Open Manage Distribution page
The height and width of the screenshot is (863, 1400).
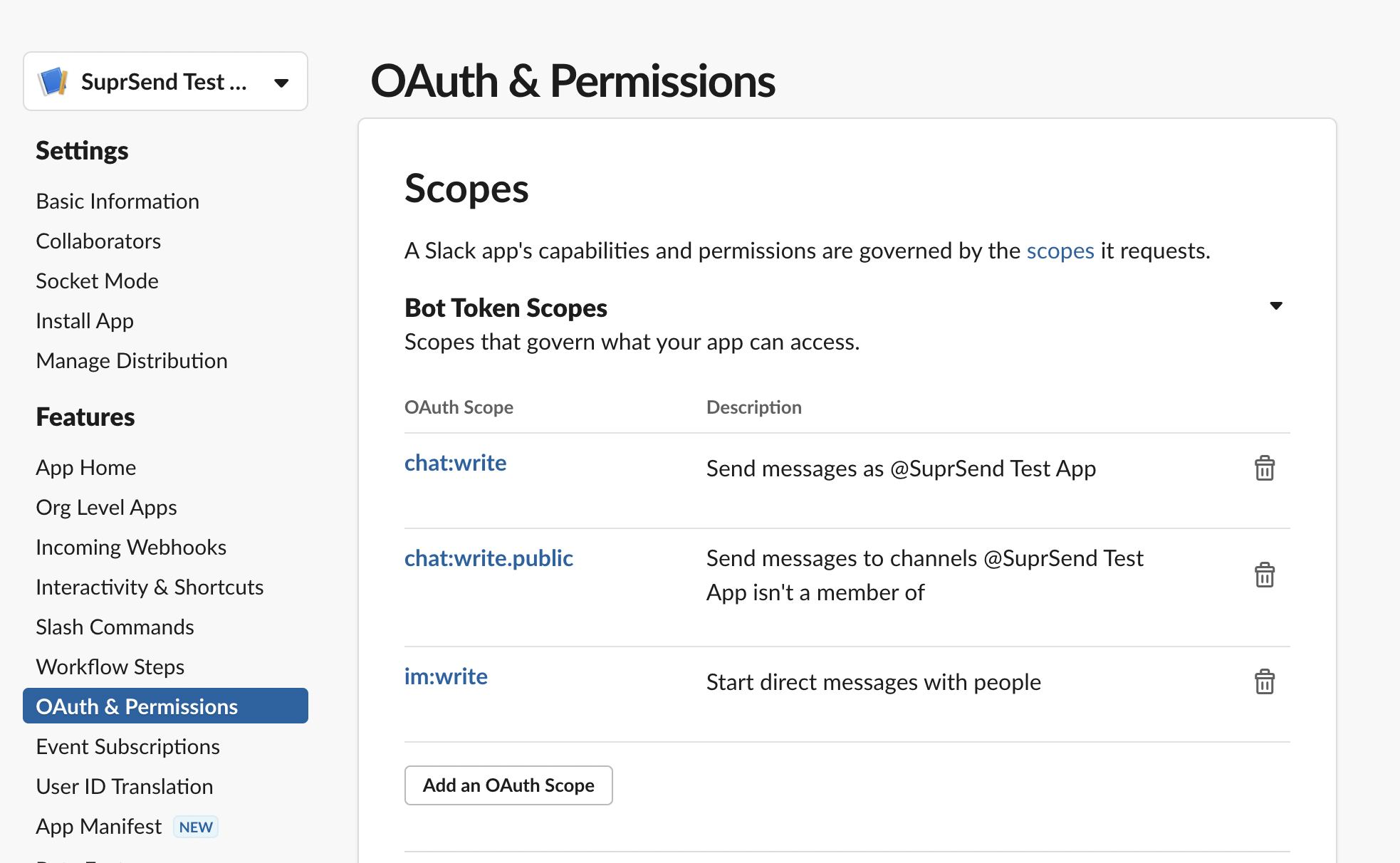[x=132, y=361]
